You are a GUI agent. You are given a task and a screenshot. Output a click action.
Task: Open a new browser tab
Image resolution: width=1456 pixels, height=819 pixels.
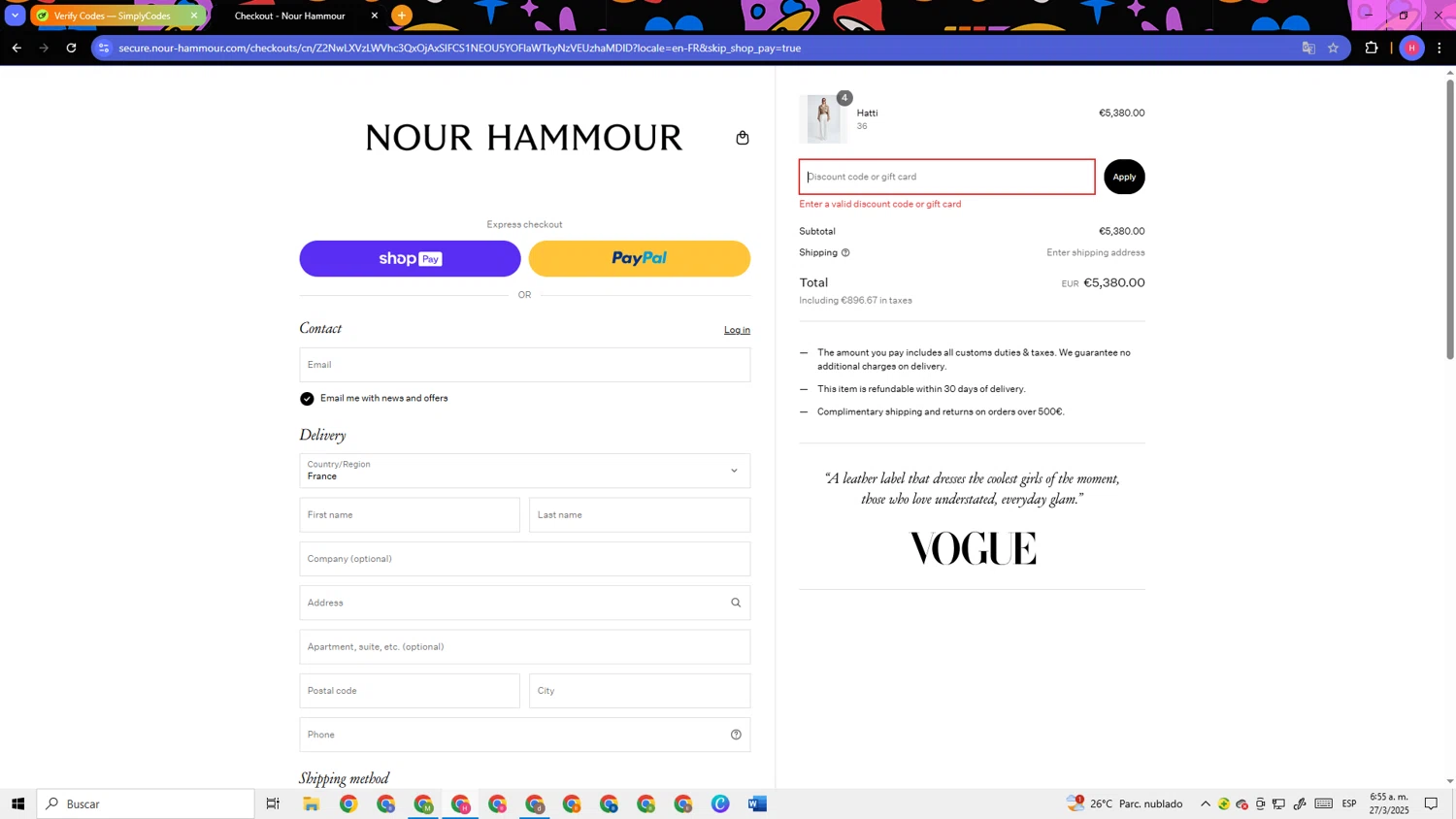402,16
